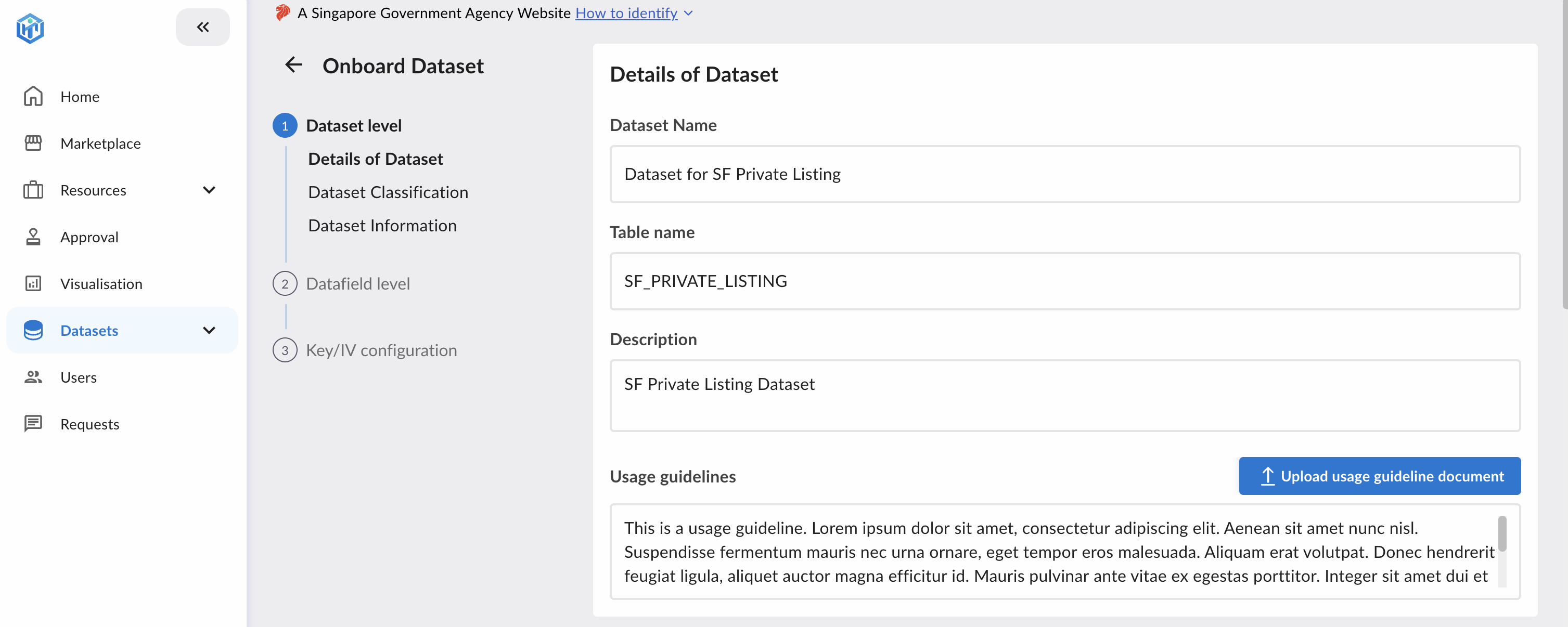
Task: Open the Visualisation menu item
Action: click(x=122, y=284)
